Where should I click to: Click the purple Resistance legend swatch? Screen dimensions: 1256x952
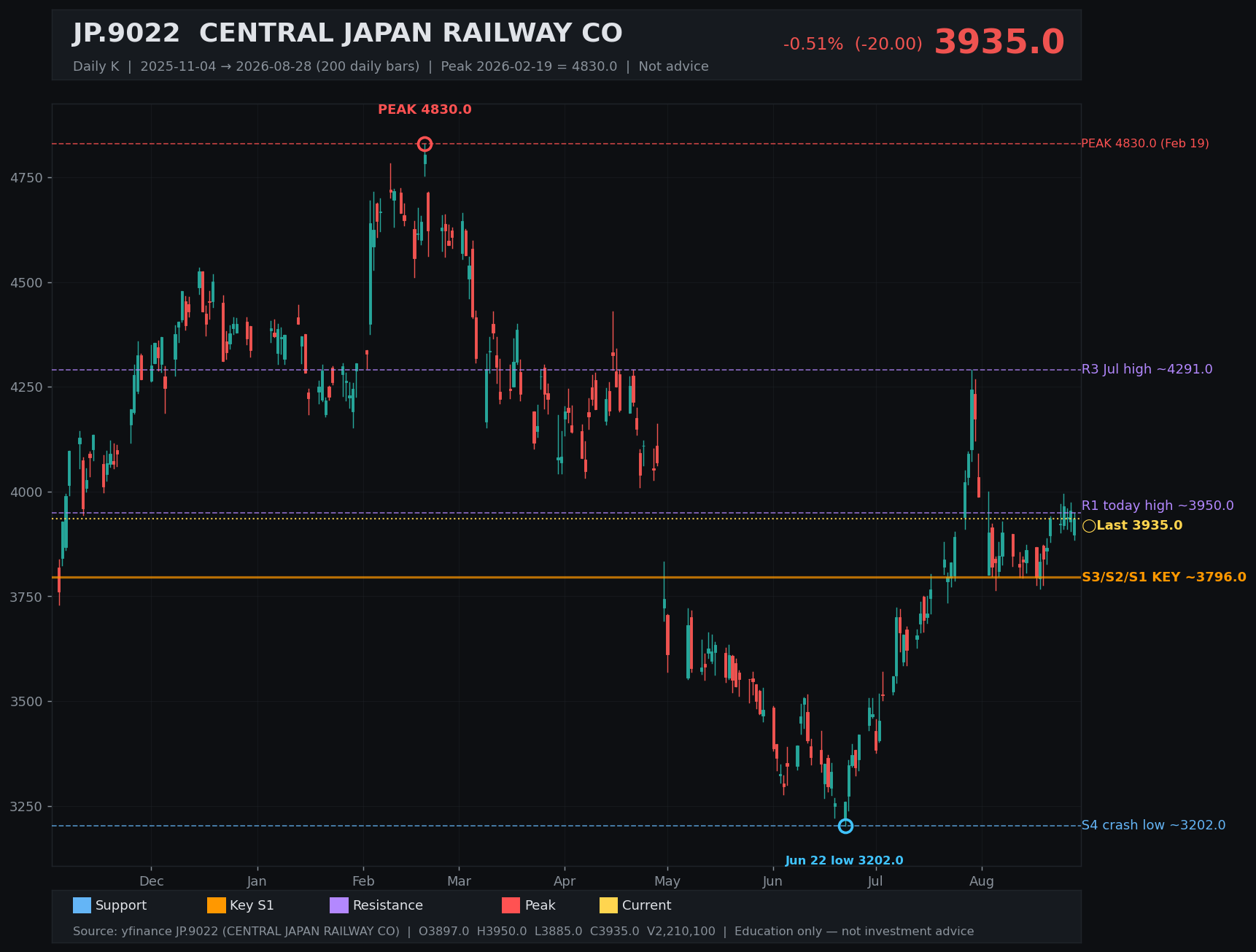coord(339,905)
